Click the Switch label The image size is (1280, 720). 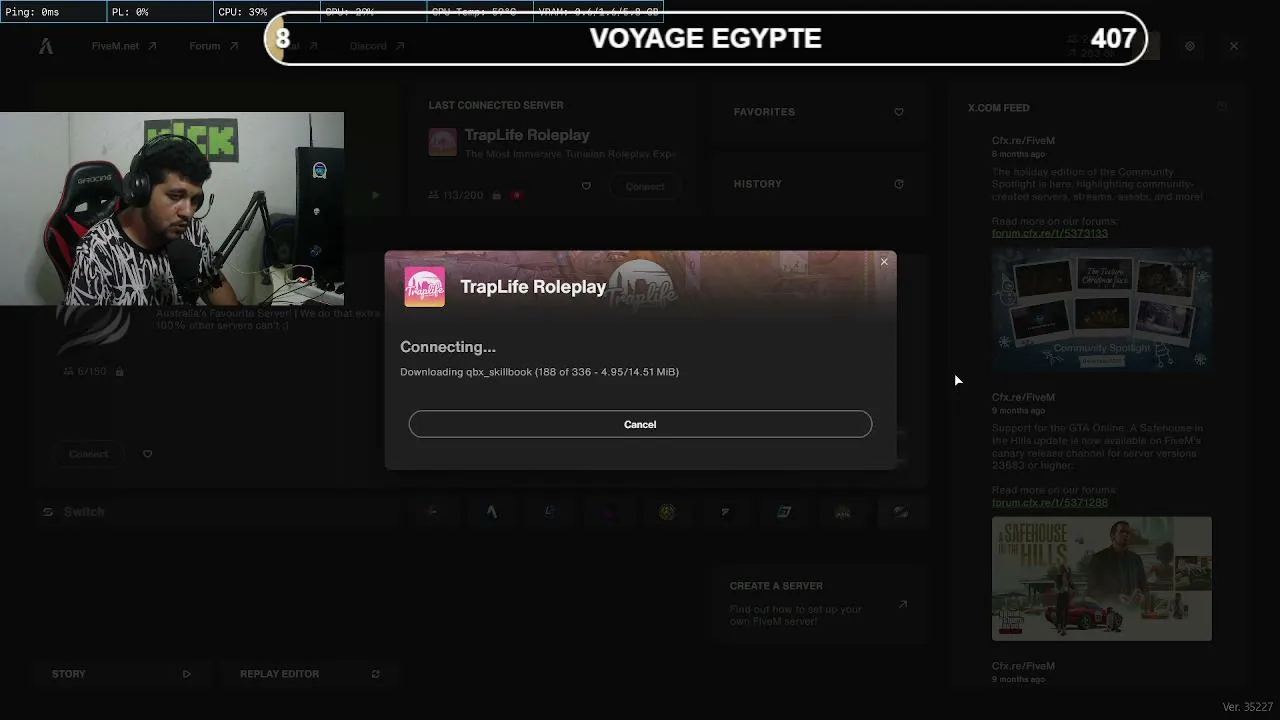[x=84, y=512]
